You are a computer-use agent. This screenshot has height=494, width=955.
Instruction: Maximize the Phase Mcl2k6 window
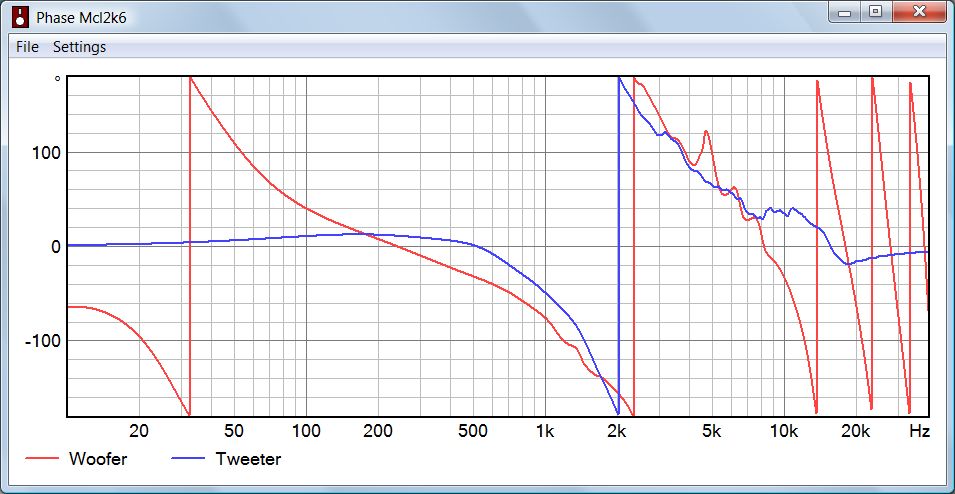tap(875, 12)
